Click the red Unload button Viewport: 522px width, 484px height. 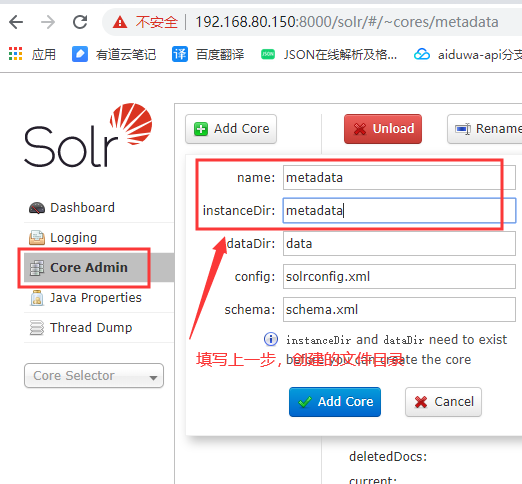(383, 129)
